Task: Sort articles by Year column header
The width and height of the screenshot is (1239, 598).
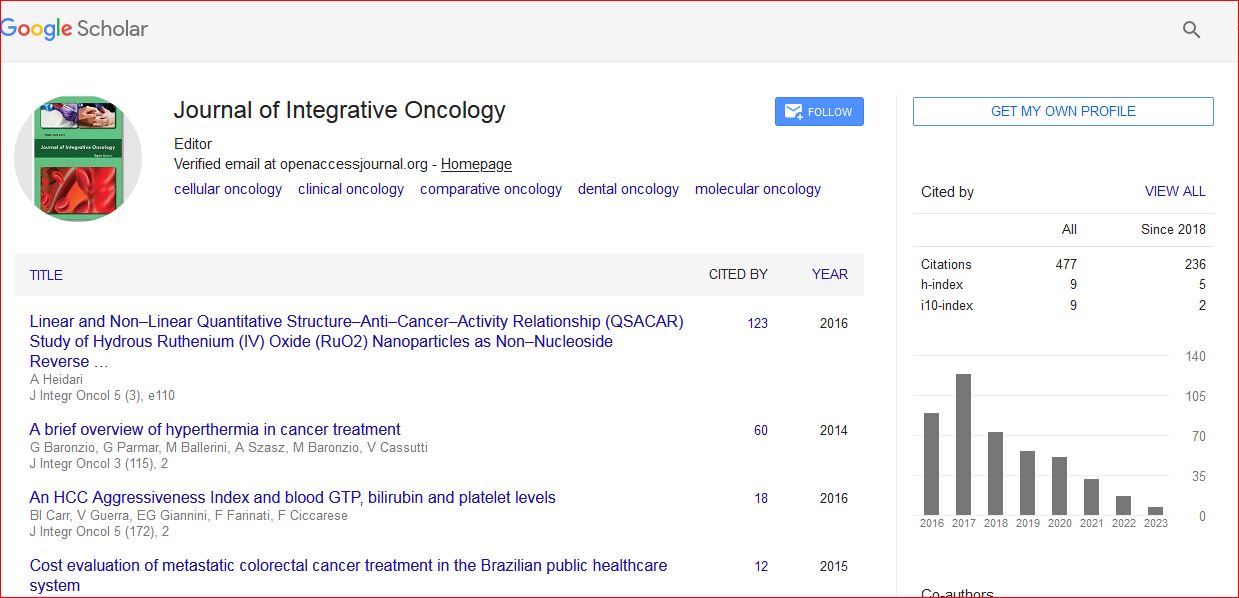Action: [x=830, y=274]
